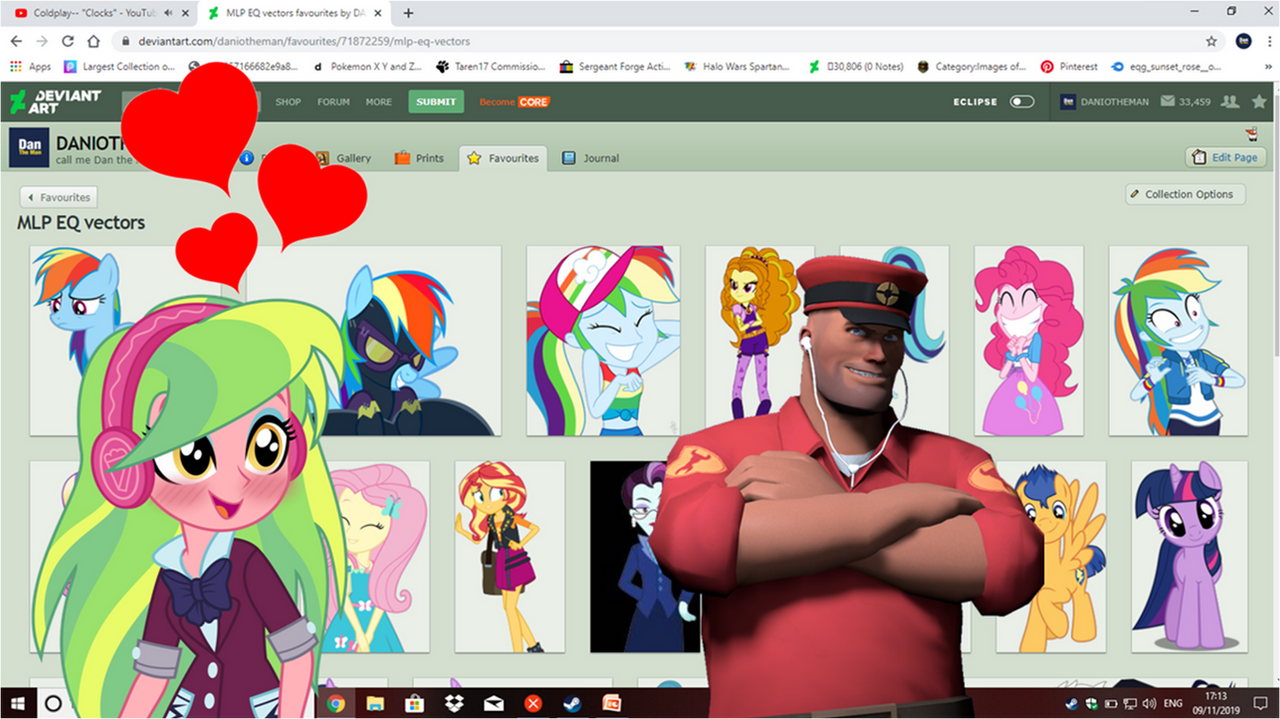Switch to the Gallery tab

[x=344, y=158]
